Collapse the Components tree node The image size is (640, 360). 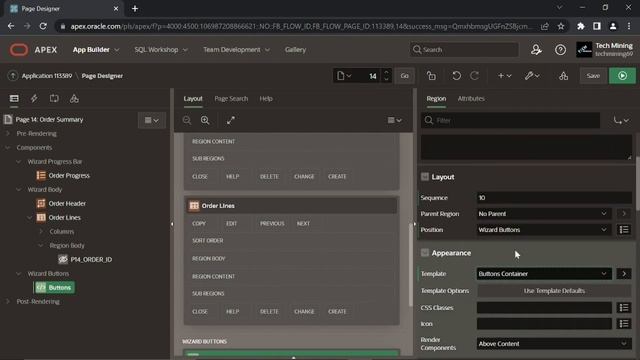tap(7, 147)
